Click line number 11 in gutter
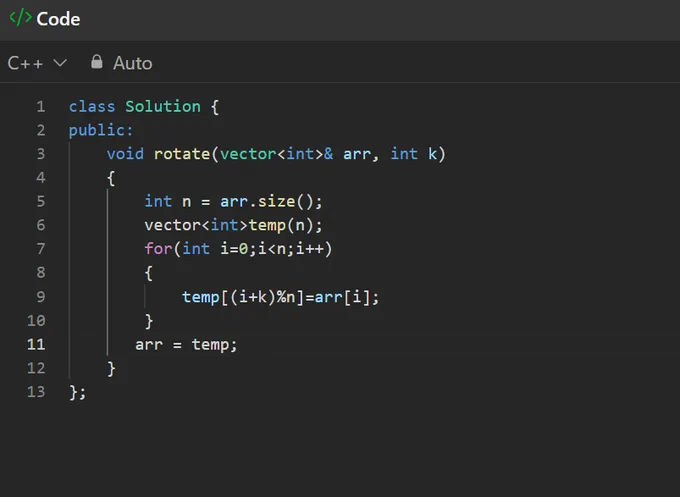Image resolution: width=680 pixels, height=497 pixels. (x=36, y=344)
